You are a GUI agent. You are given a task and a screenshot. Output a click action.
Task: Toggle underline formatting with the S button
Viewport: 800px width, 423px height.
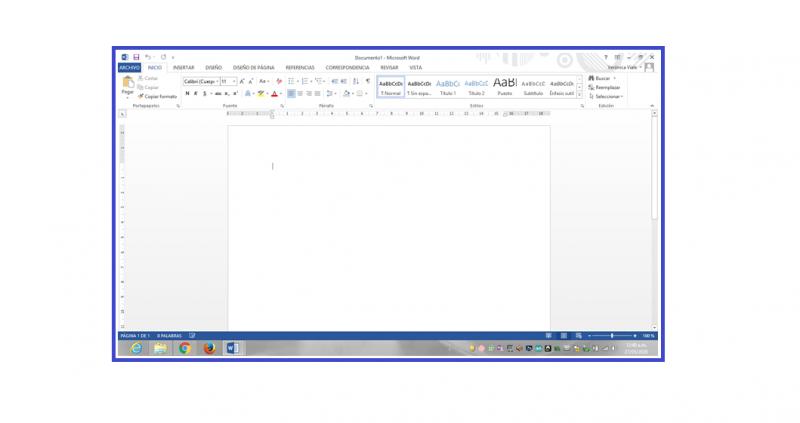click(x=204, y=93)
